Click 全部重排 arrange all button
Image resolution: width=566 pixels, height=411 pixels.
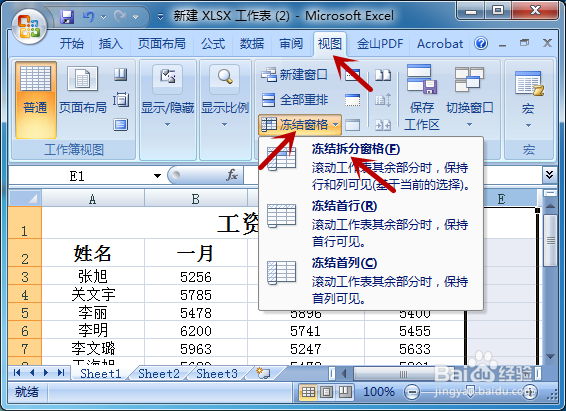294,100
